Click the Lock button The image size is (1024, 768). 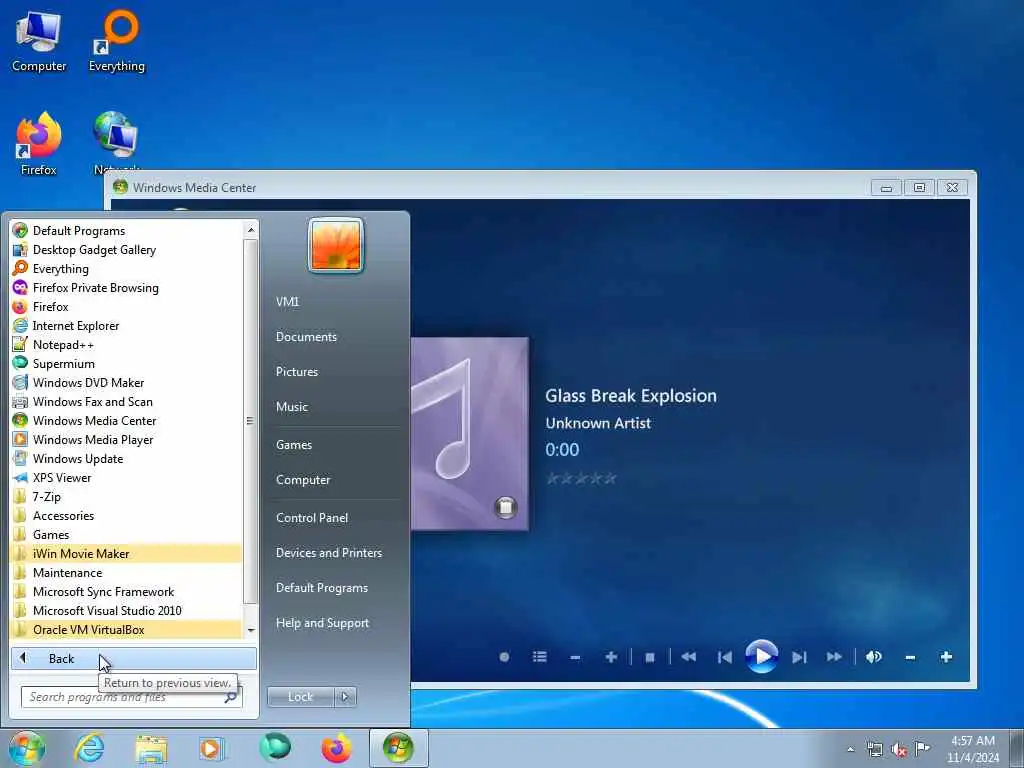(x=300, y=697)
